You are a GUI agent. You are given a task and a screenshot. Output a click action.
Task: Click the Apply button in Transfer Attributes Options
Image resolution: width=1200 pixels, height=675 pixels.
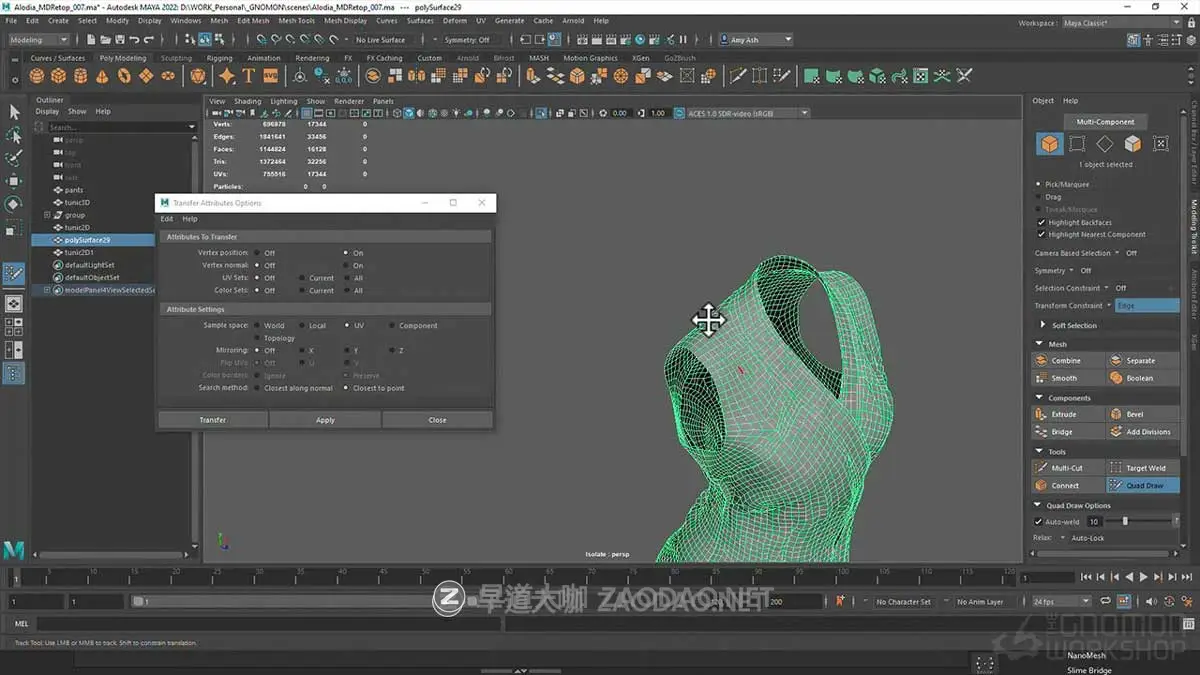[x=324, y=420]
